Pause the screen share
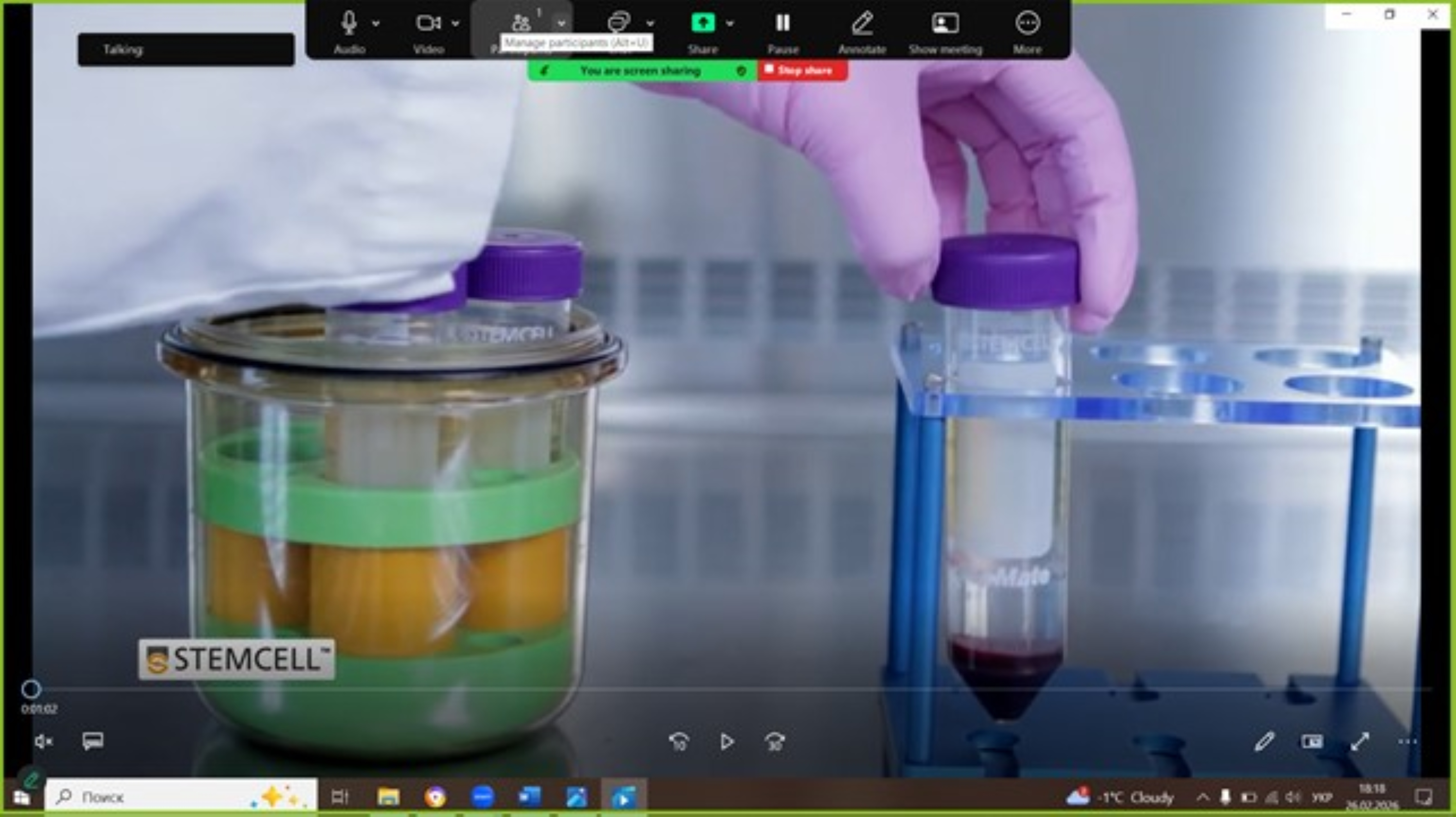1456x817 pixels. pyautogui.click(x=782, y=23)
